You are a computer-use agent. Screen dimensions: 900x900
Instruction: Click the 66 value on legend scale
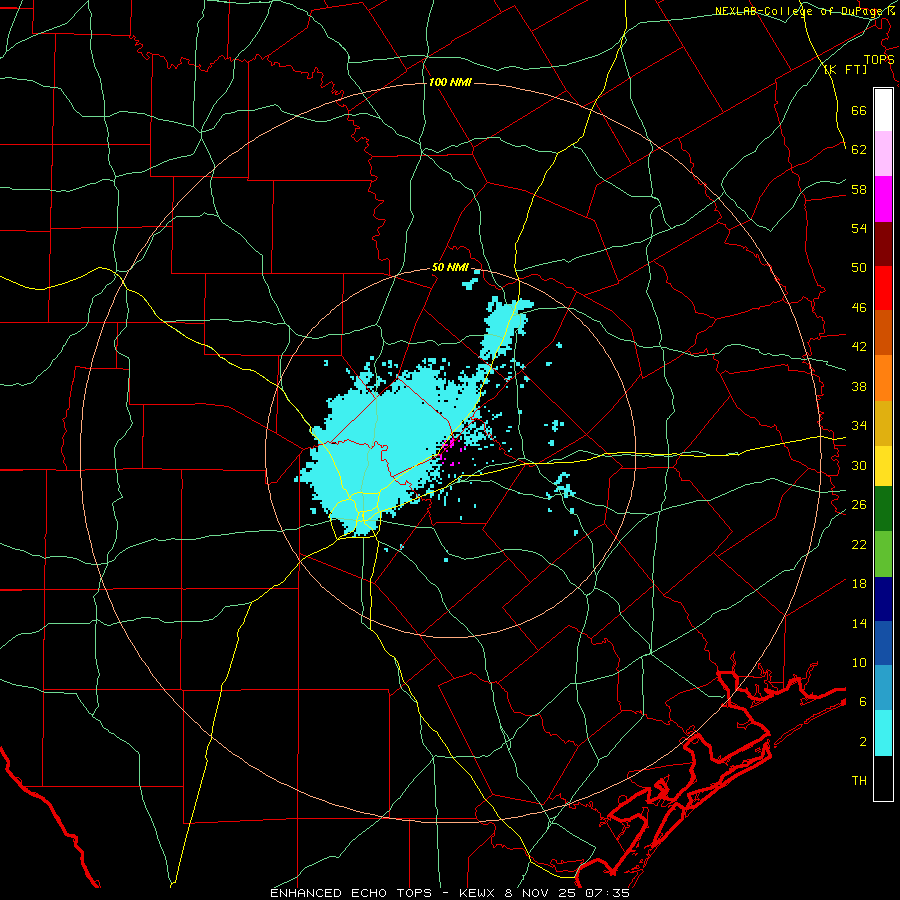859,110
